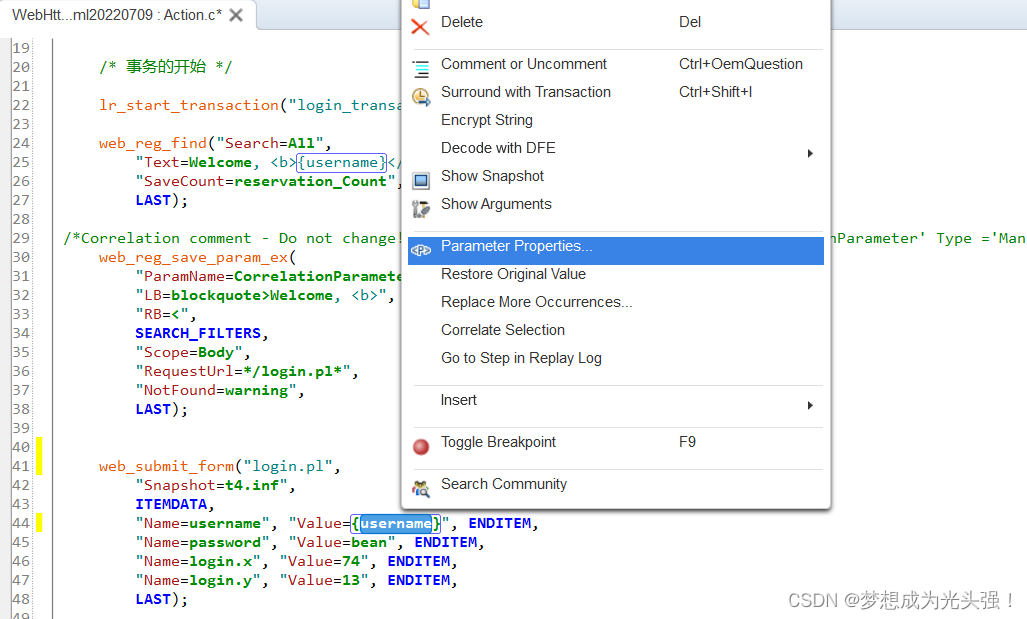
Task: Click web_submit_form function name
Action: click(x=166, y=466)
